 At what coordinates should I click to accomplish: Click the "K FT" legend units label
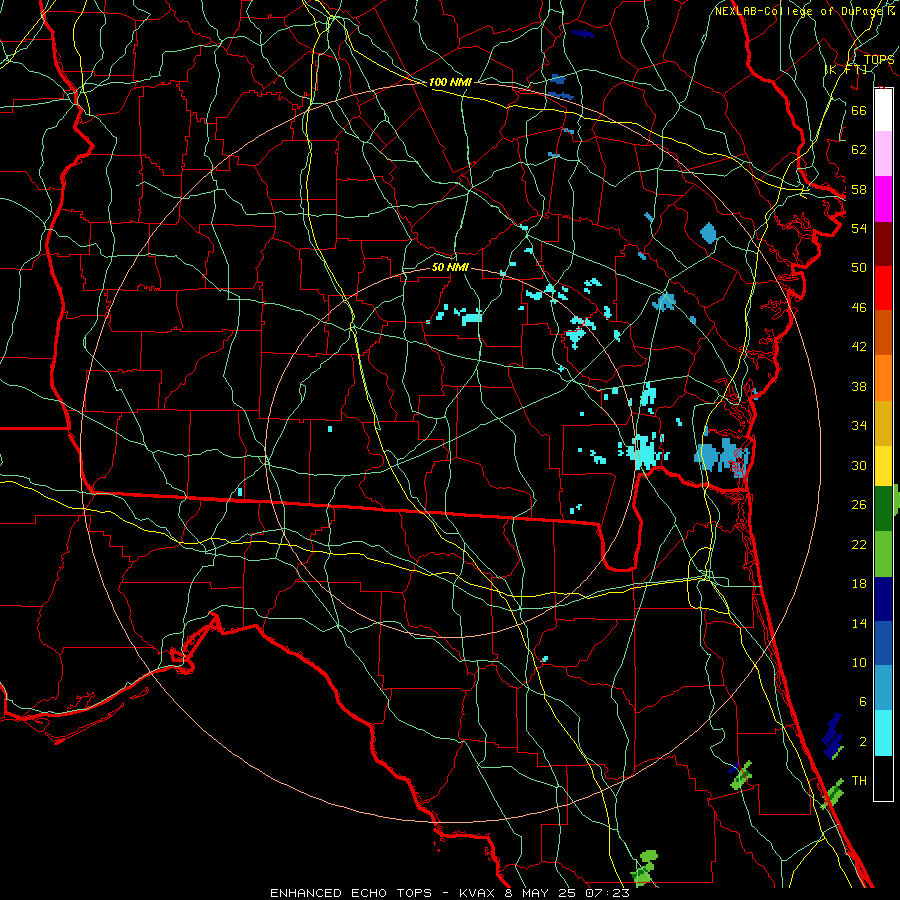pyautogui.click(x=846, y=69)
